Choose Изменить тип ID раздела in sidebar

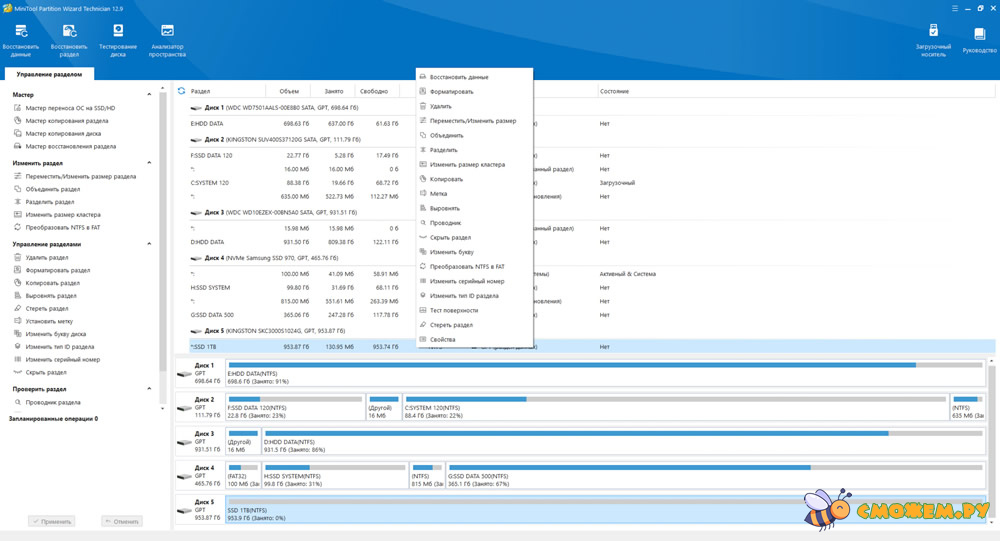[59, 346]
